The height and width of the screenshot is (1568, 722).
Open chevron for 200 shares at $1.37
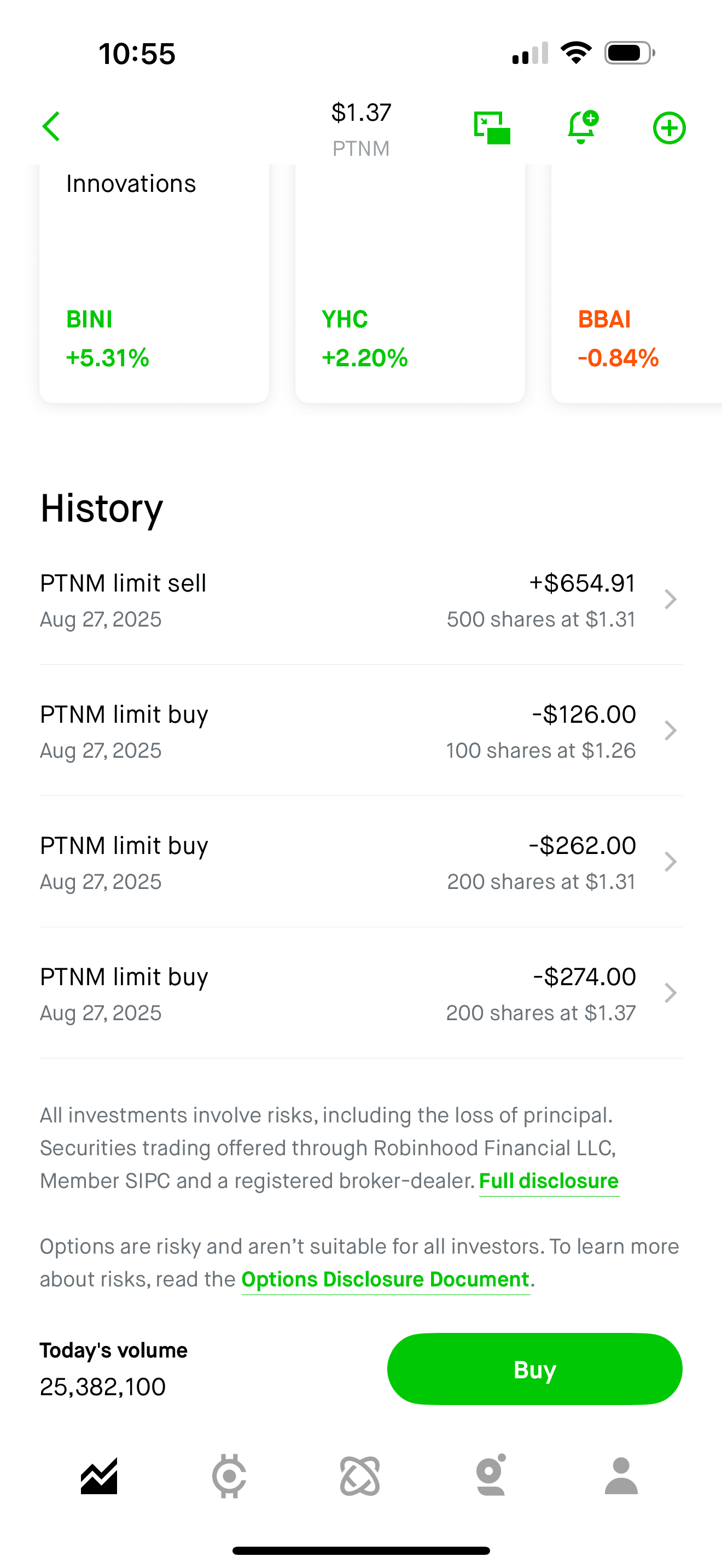pos(670,993)
